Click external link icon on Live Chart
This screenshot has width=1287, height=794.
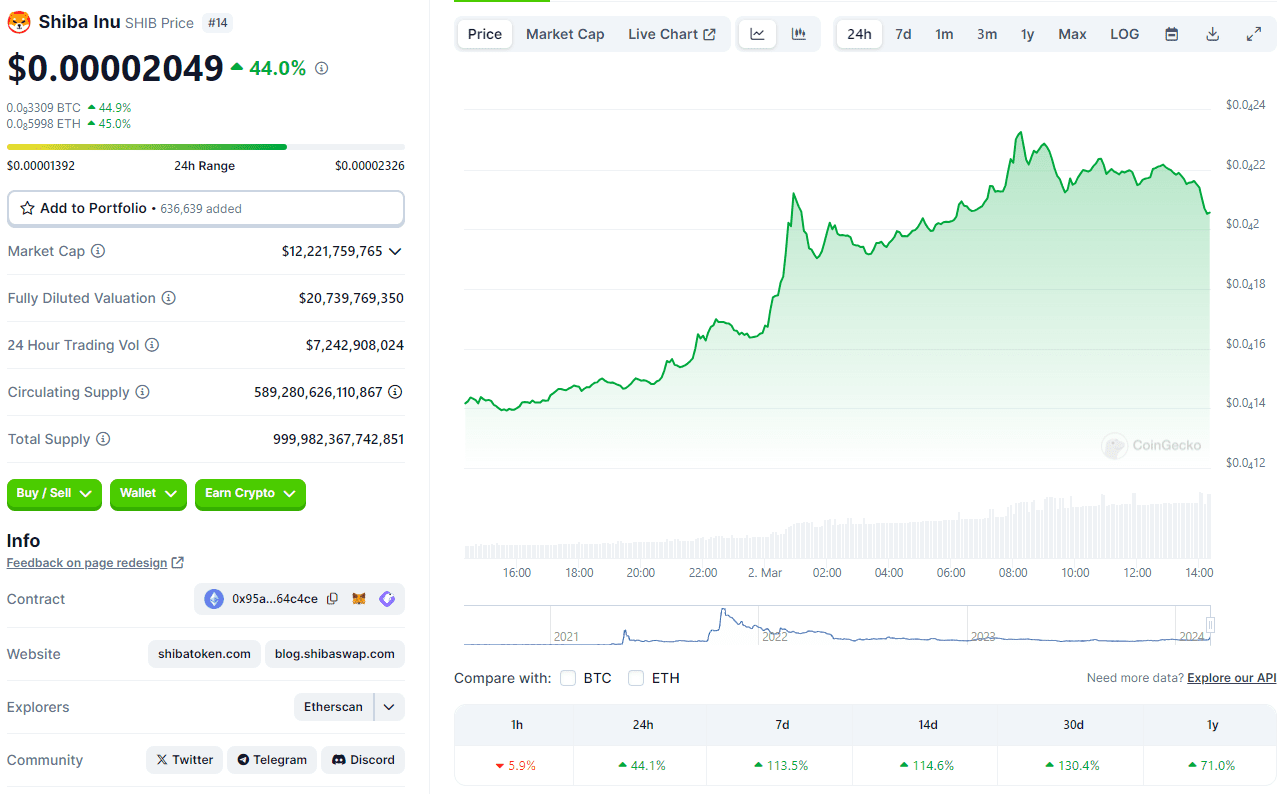click(x=710, y=34)
